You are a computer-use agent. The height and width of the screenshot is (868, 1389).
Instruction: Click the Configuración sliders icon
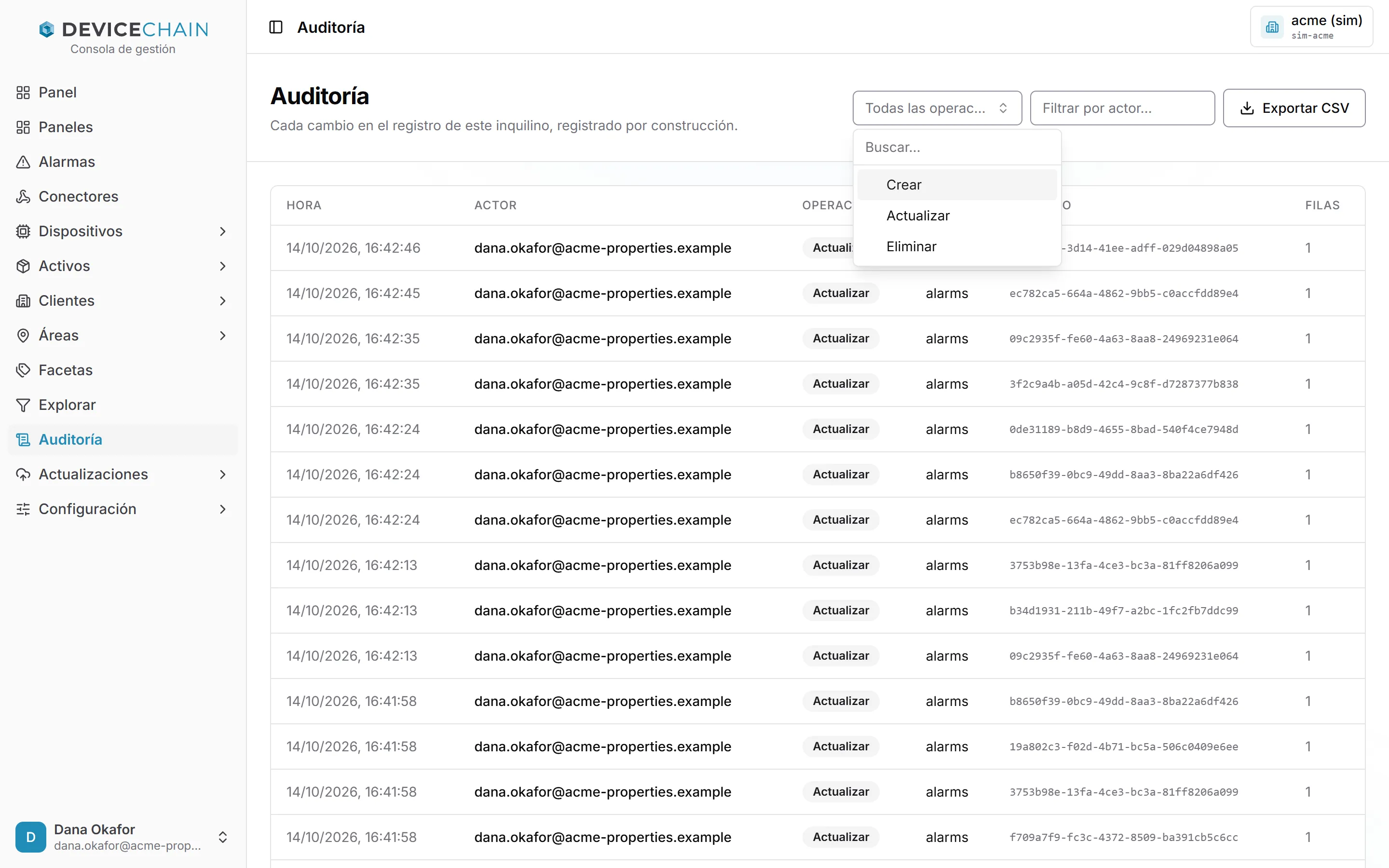(x=23, y=509)
